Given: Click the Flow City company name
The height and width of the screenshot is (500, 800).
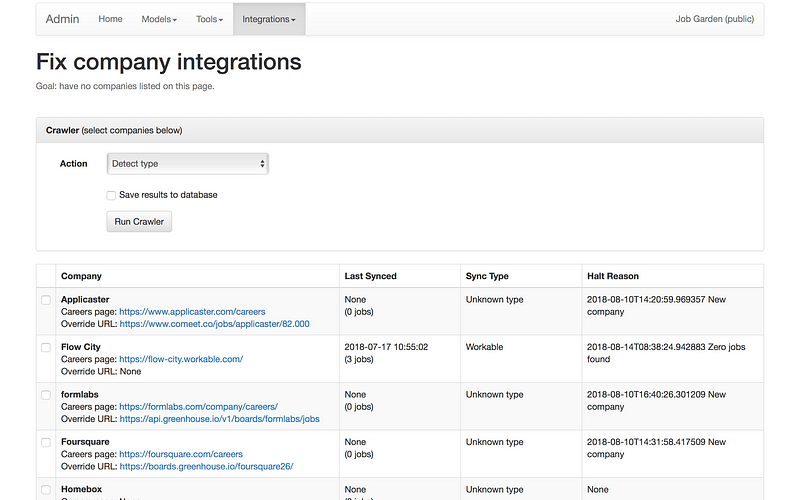Looking at the screenshot, I should (x=81, y=347).
